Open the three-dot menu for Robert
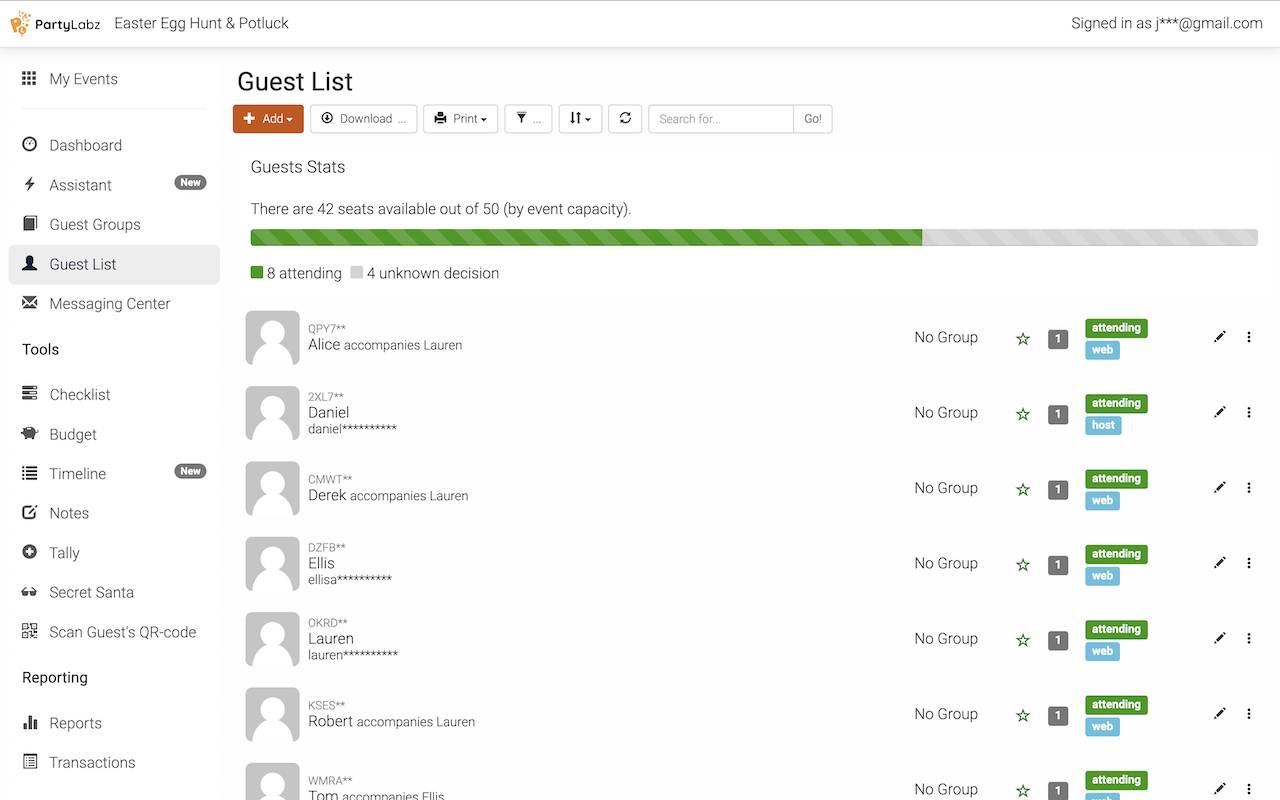1280x800 pixels. pos(1249,713)
